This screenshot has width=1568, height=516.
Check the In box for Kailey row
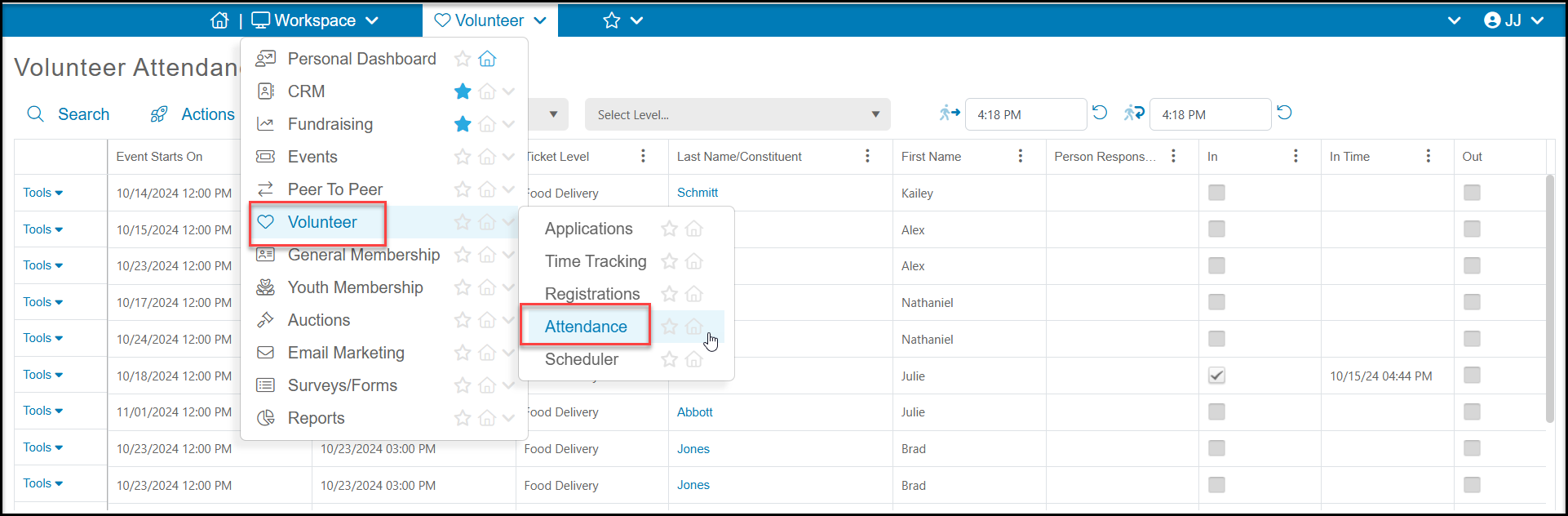tap(1216, 193)
